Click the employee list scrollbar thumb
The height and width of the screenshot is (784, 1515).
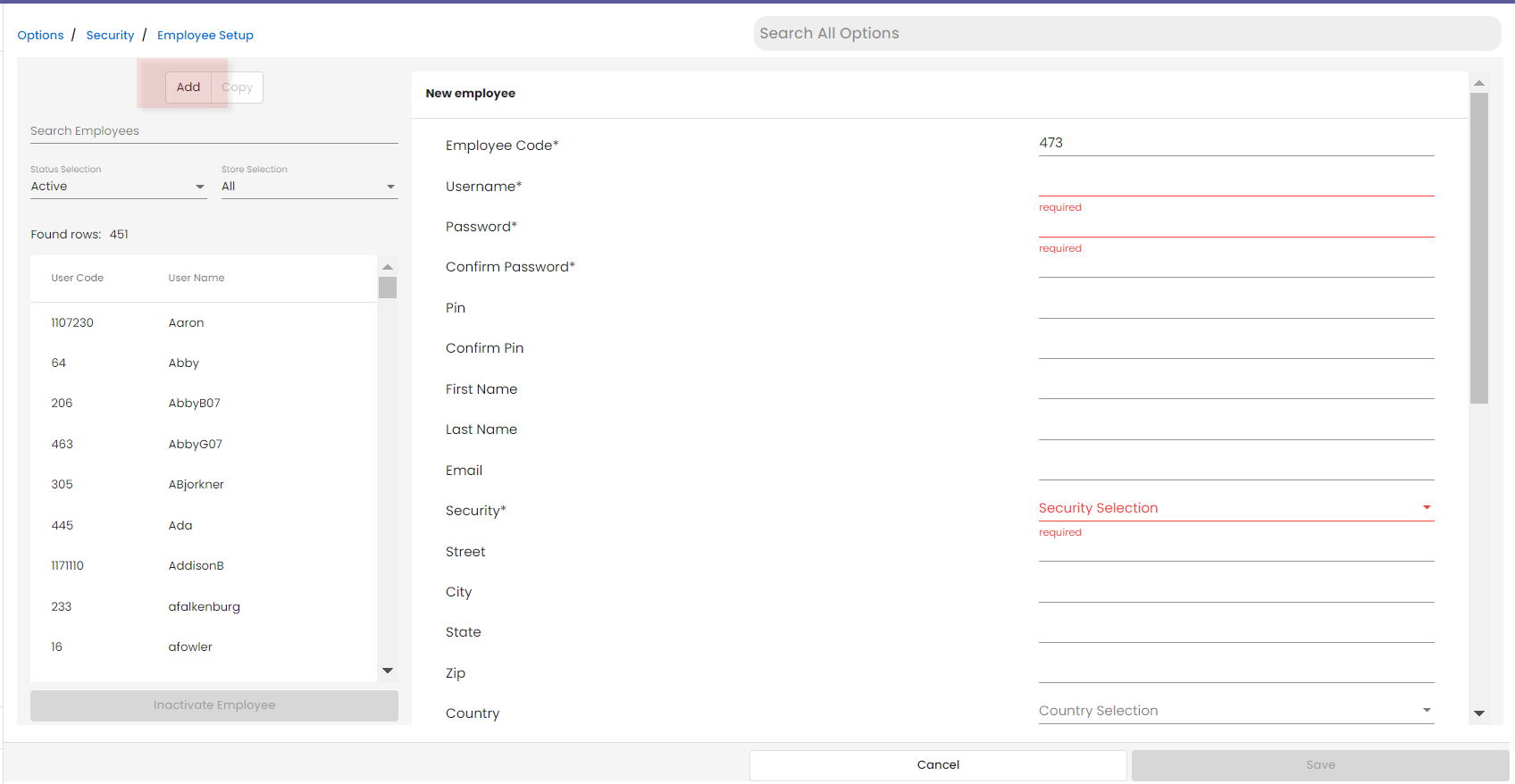click(x=388, y=288)
